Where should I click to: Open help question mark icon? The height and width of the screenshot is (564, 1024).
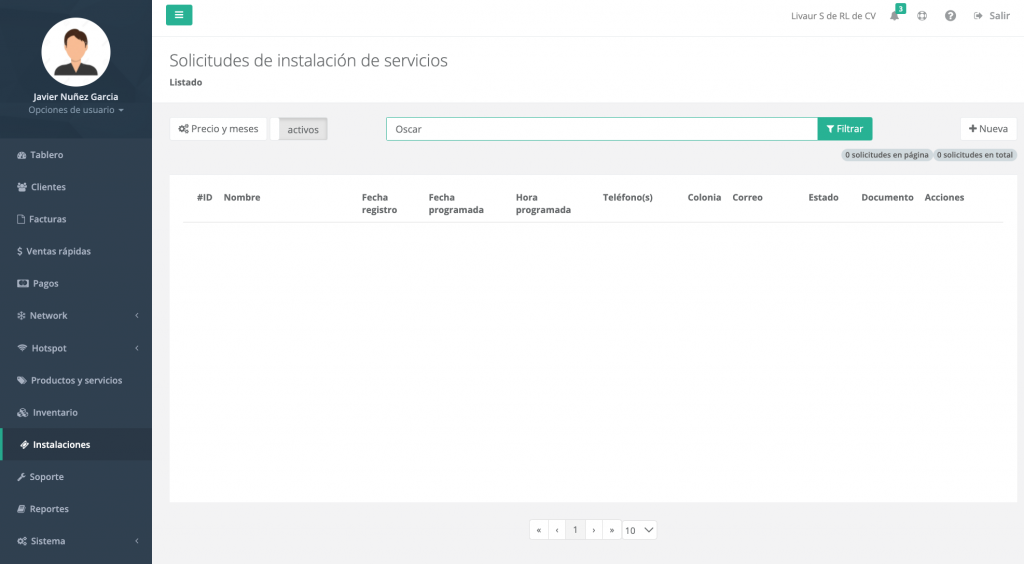coord(950,16)
